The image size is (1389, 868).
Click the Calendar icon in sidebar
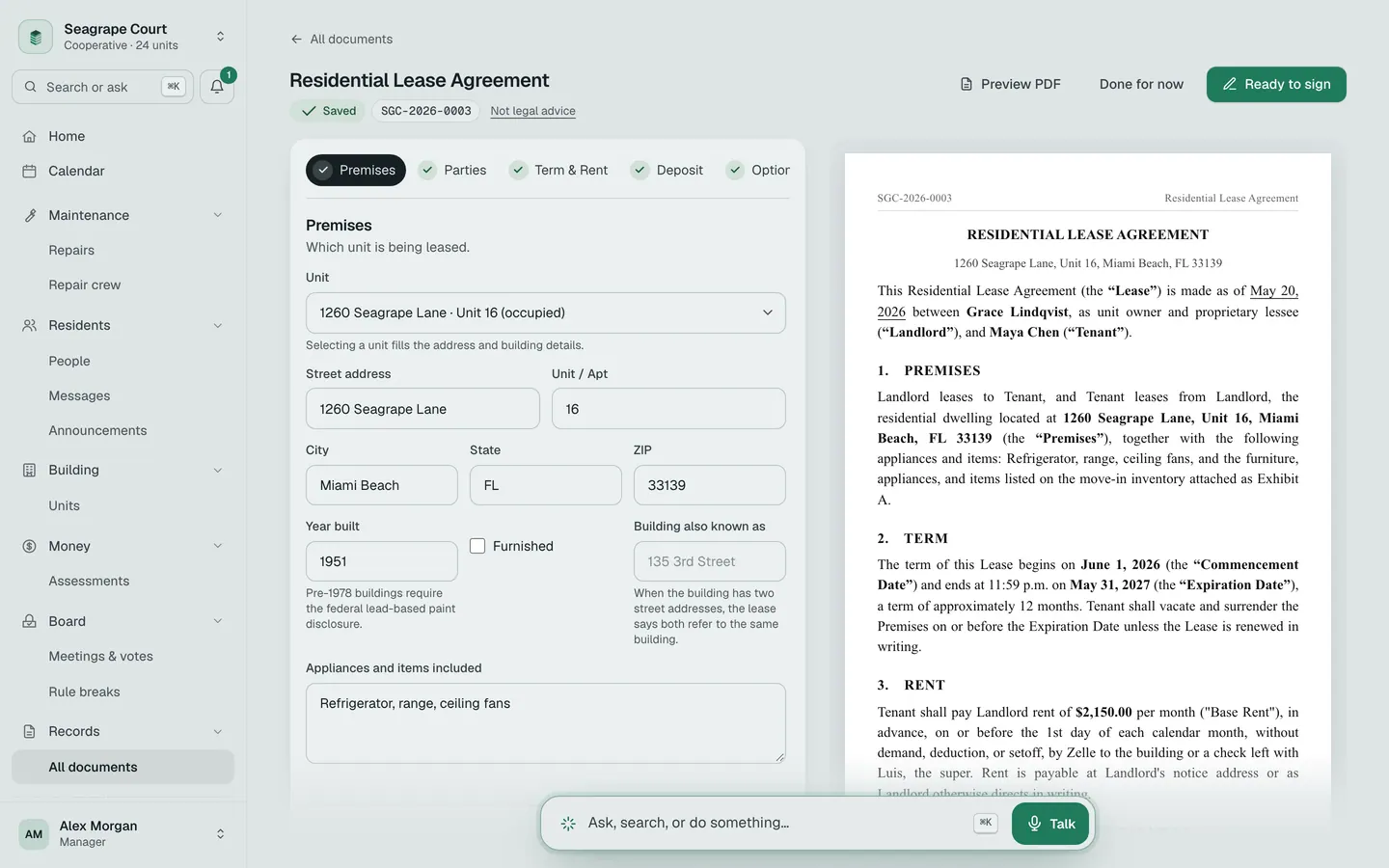pos(30,171)
